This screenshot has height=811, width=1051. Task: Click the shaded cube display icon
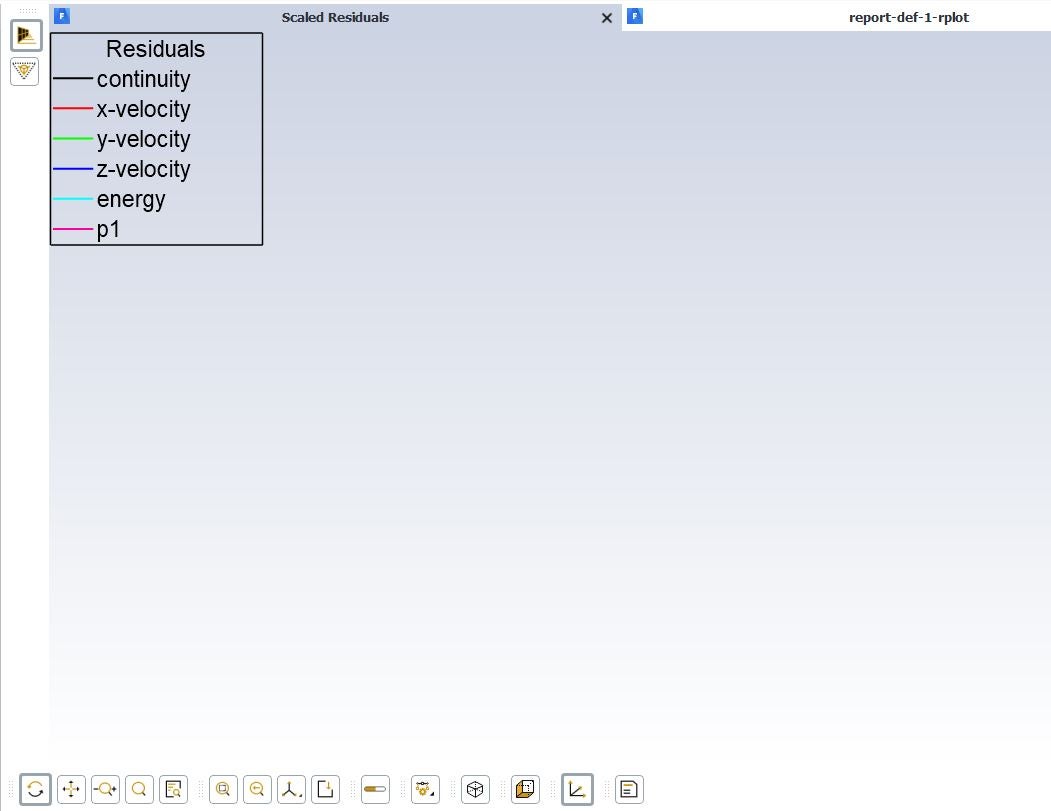(x=526, y=789)
